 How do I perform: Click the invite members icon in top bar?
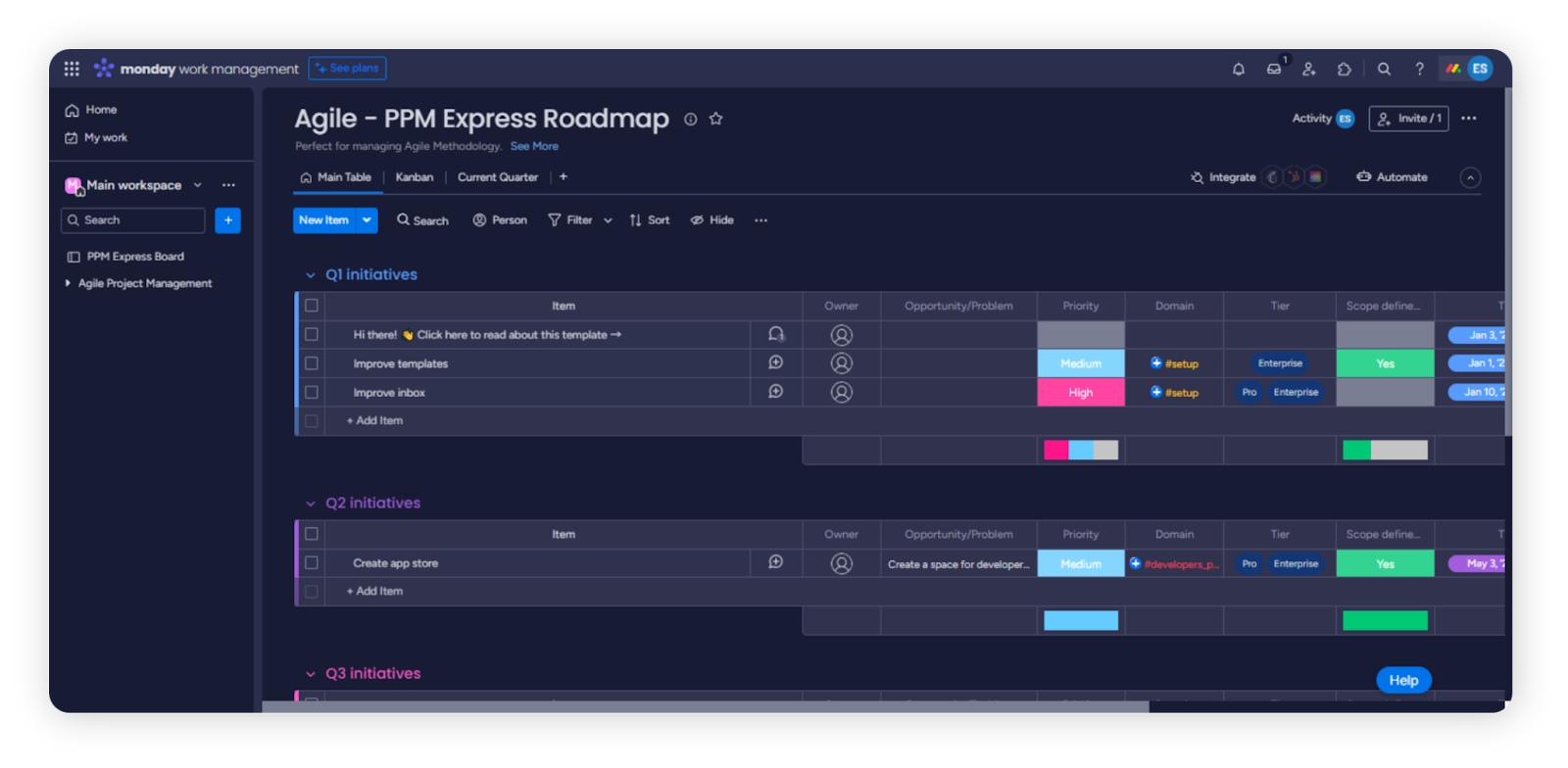point(1309,69)
